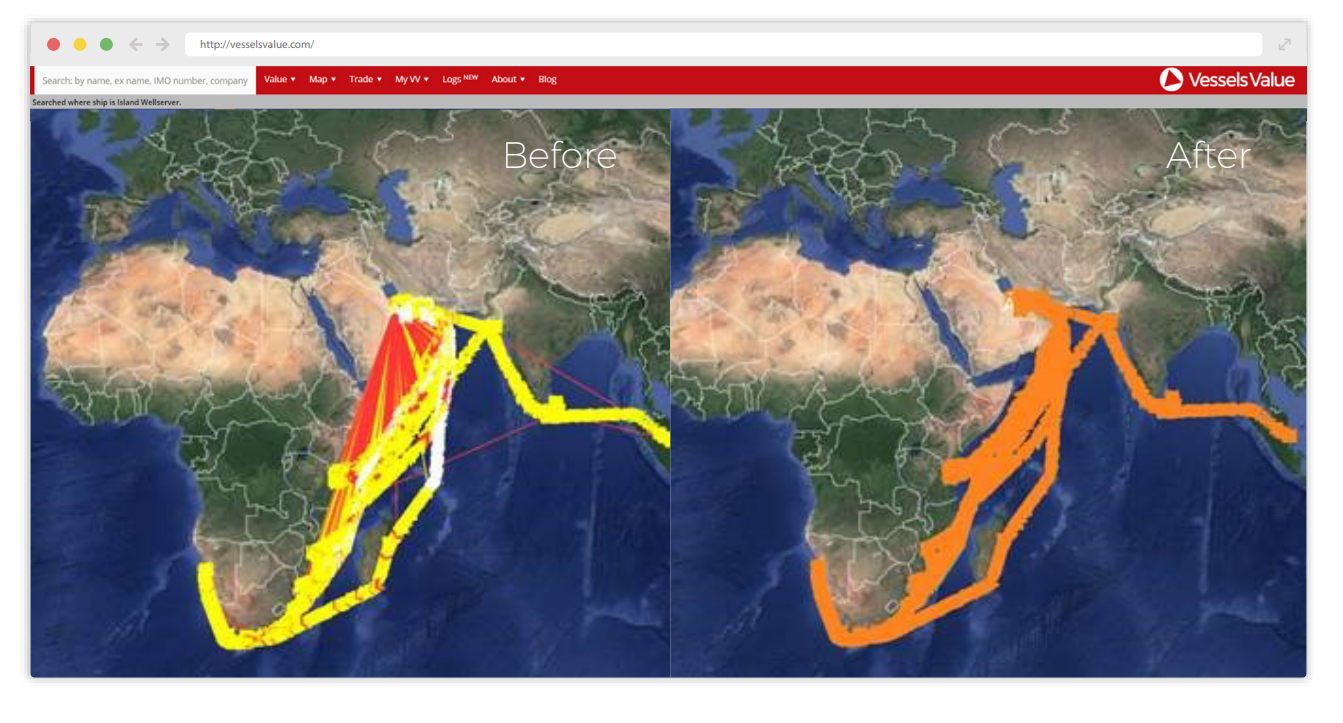The height and width of the screenshot is (723, 1343).
Task: Click the browser forward arrow
Action: coord(161,44)
